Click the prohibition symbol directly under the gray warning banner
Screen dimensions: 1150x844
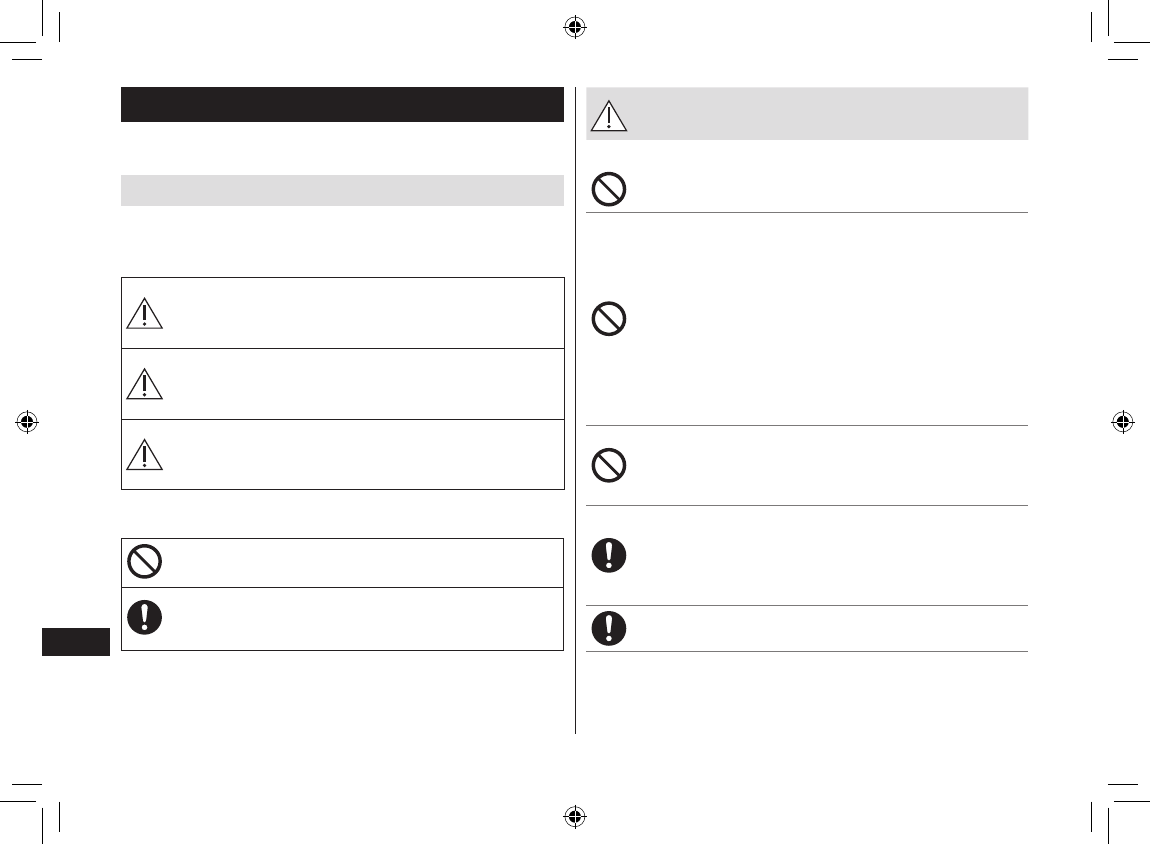click(609, 189)
